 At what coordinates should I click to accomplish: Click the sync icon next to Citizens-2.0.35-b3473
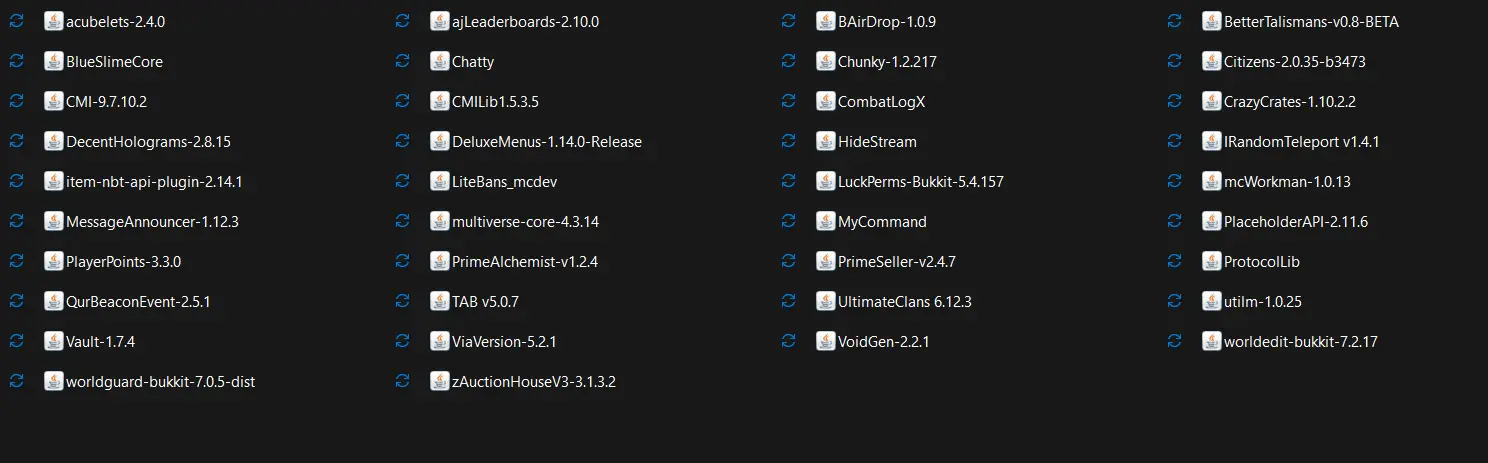1174,61
